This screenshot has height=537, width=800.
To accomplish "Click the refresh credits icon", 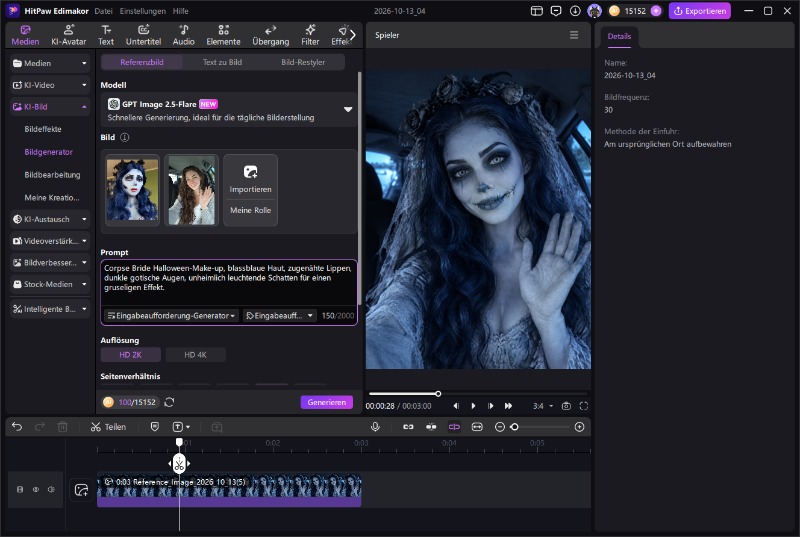I will (x=169, y=402).
